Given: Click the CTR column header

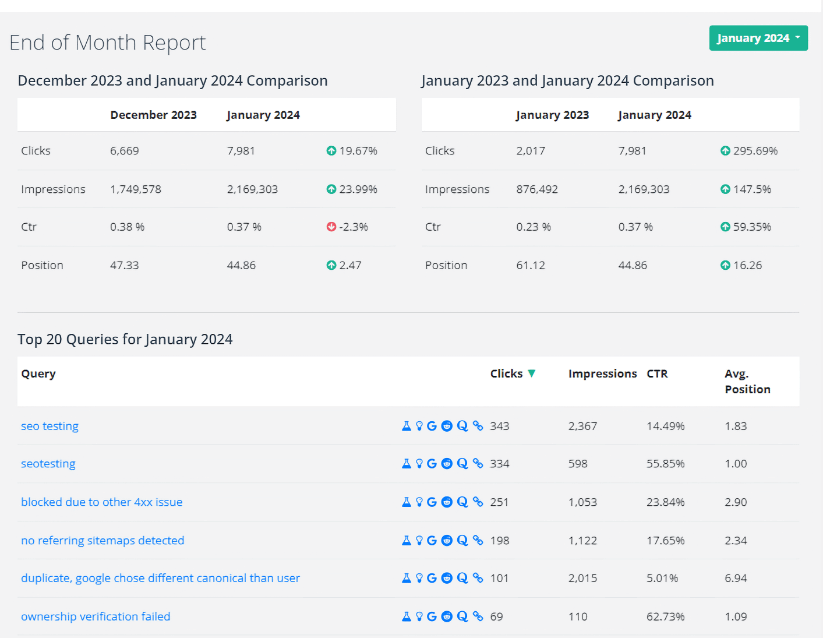Looking at the screenshot, I should pyautogui.click(x=657, y=373).
